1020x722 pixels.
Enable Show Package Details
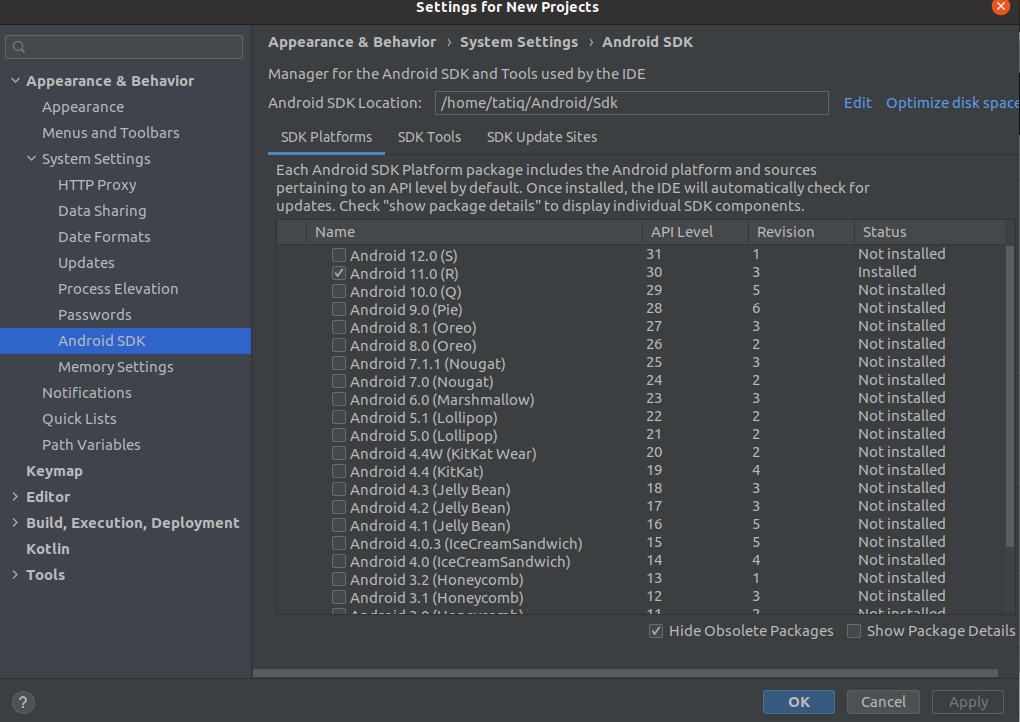[854, 630]
